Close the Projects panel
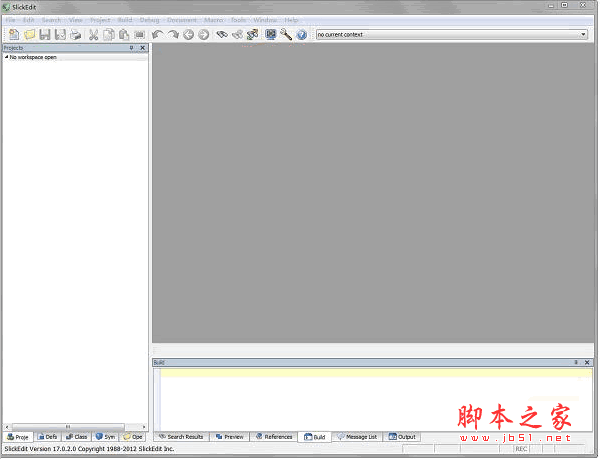The width and height of the screenshot is (600, 459). [x=143, y=48]
